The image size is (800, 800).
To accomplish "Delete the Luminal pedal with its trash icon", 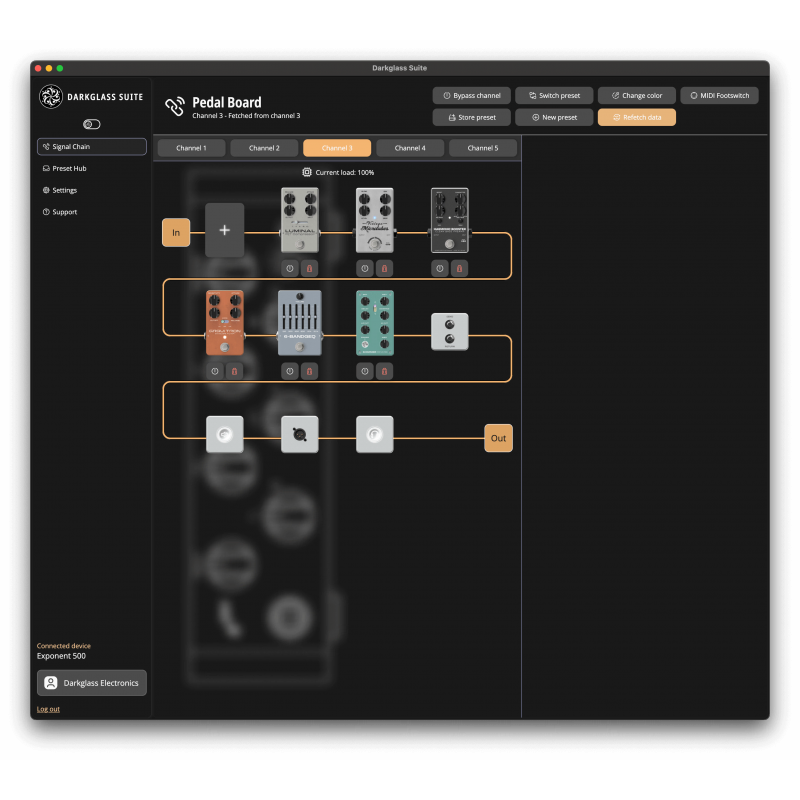I will (x=310, y=268).
